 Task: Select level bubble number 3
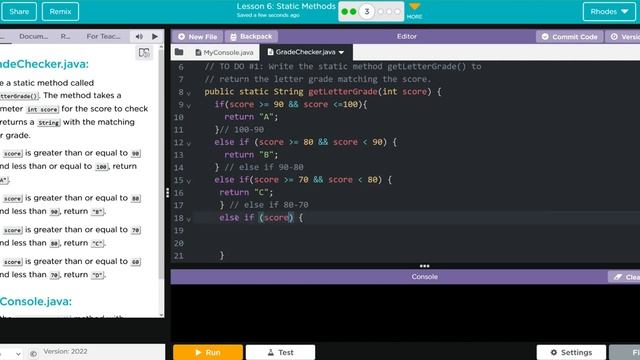367,11
